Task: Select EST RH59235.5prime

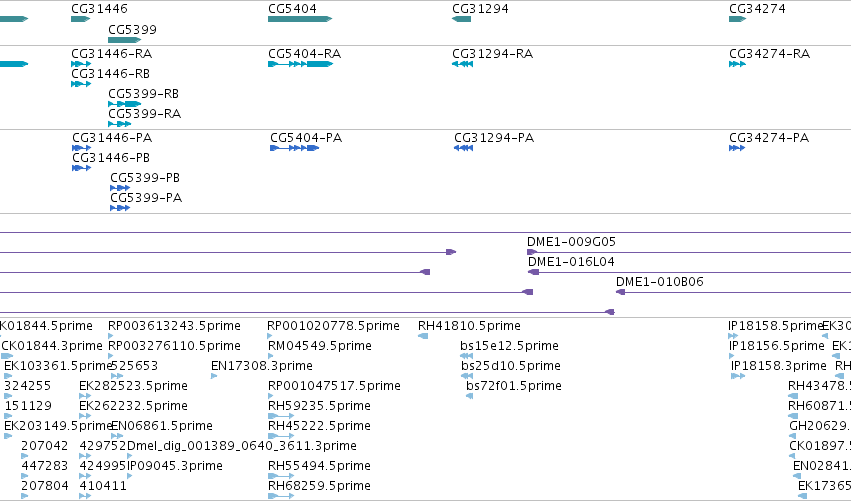Action: click(x=319, y=407)
